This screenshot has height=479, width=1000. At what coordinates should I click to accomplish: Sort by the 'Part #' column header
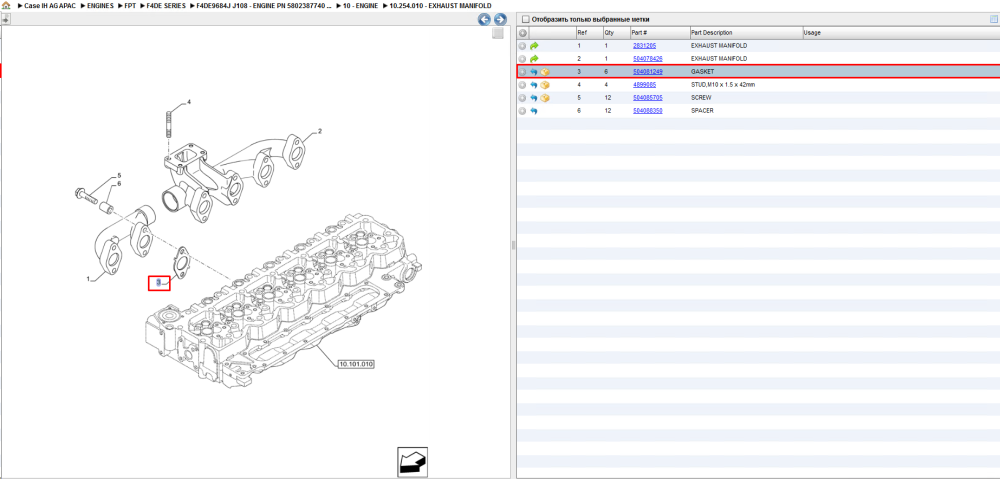click(659, 33)
